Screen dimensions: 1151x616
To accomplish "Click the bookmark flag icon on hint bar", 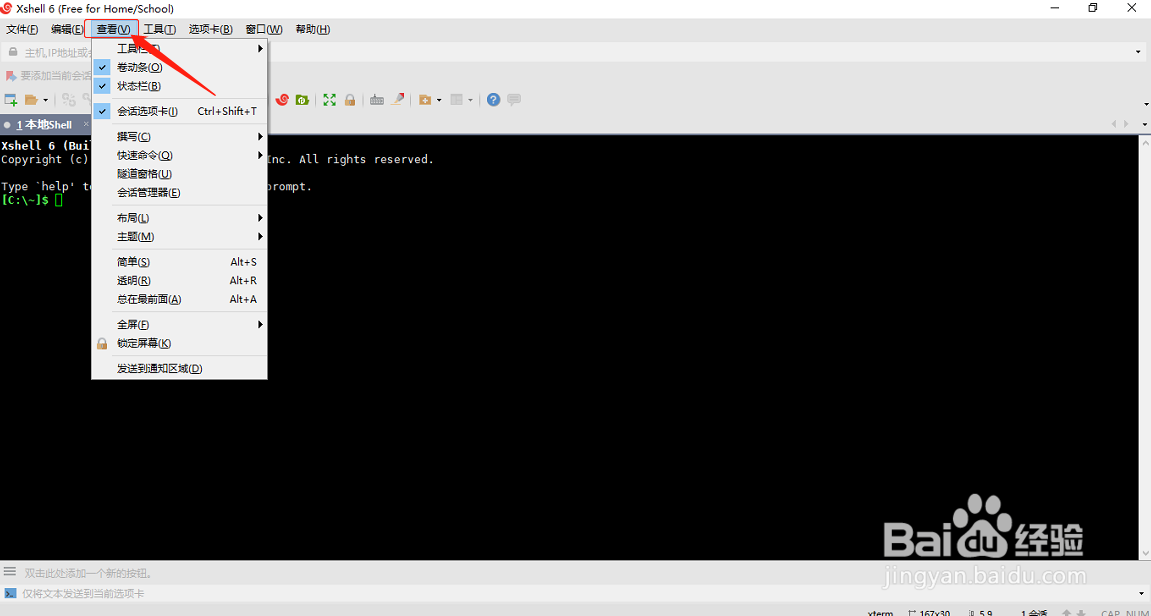I will [x=11, y=76].
